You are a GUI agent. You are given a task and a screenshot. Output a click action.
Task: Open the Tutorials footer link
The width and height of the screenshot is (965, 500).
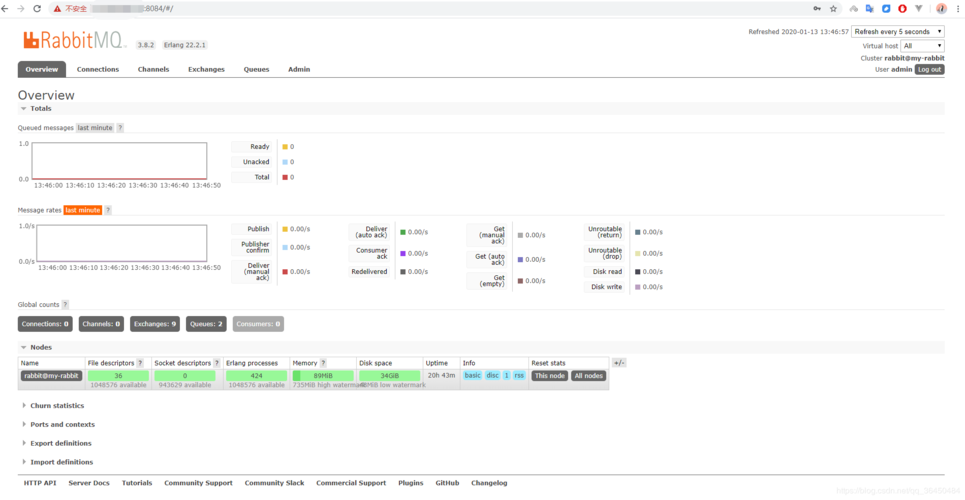[137, 483]
